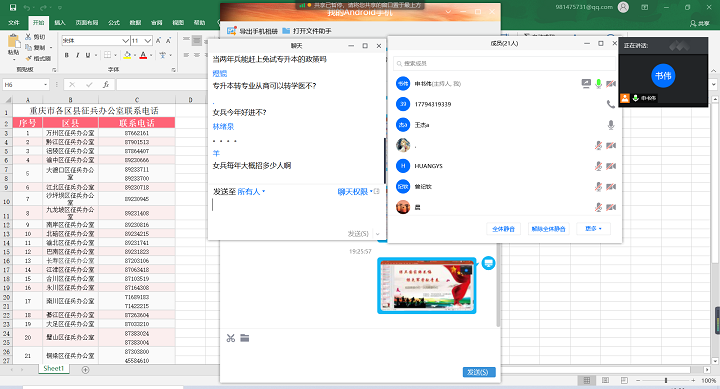Click the blue 发送(S) button

[479, 372]
